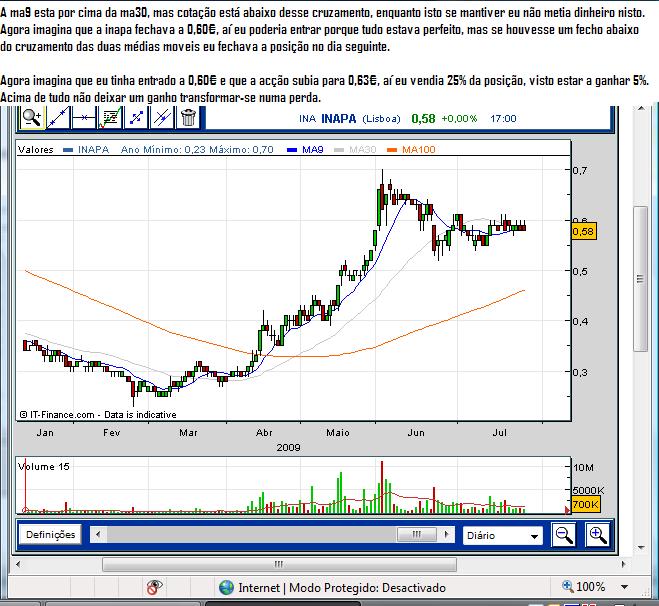Open the zoom level dropdown arrow
This screenshot has height=606, width=659.
click(624, 587)
